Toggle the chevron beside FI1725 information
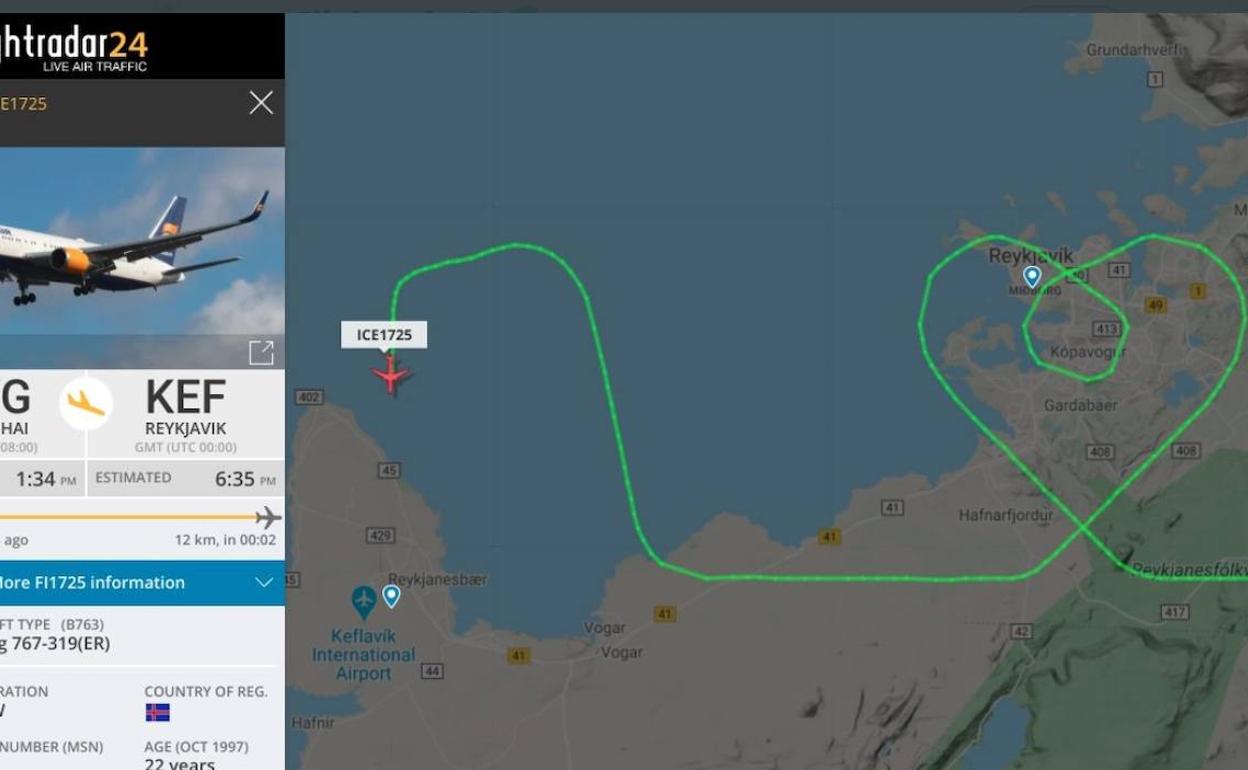The width and height of the screenshot is (1248, 770). [264, 582]
